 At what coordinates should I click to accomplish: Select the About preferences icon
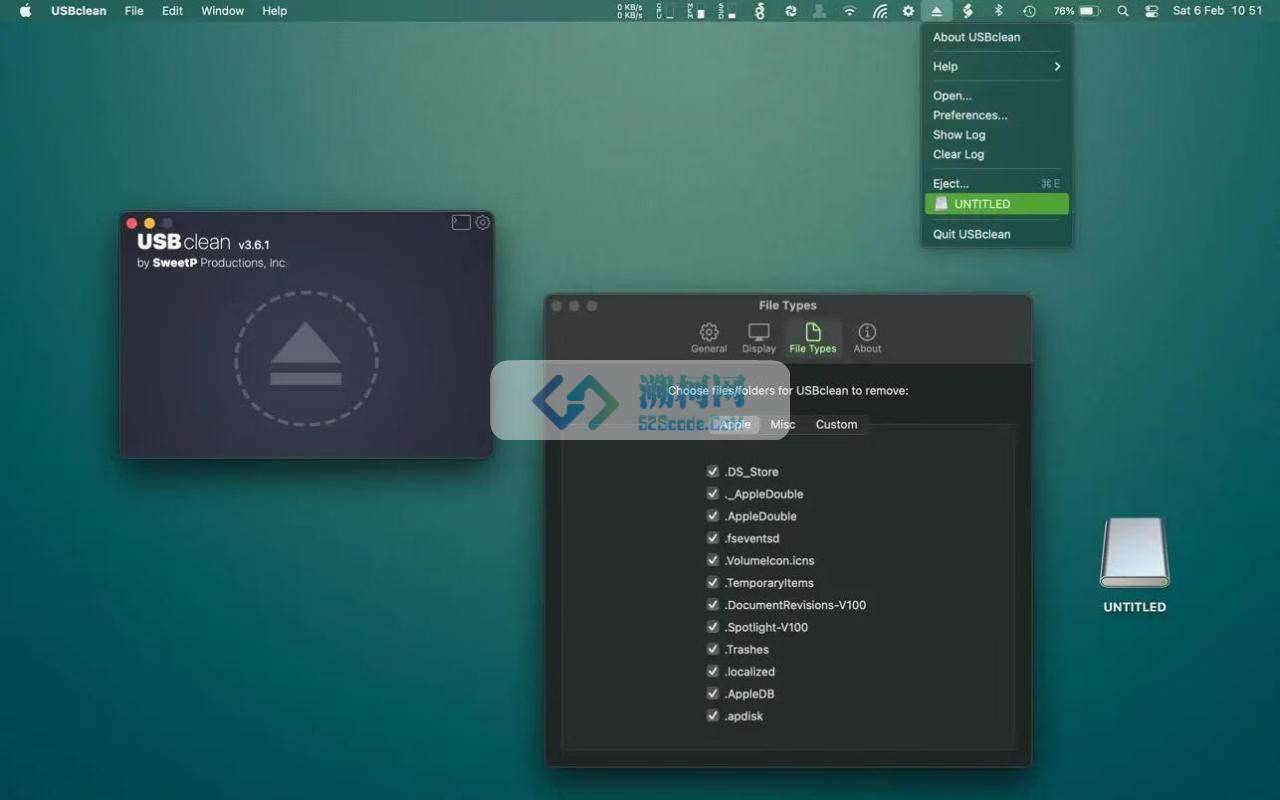click(x=867, y=338)
